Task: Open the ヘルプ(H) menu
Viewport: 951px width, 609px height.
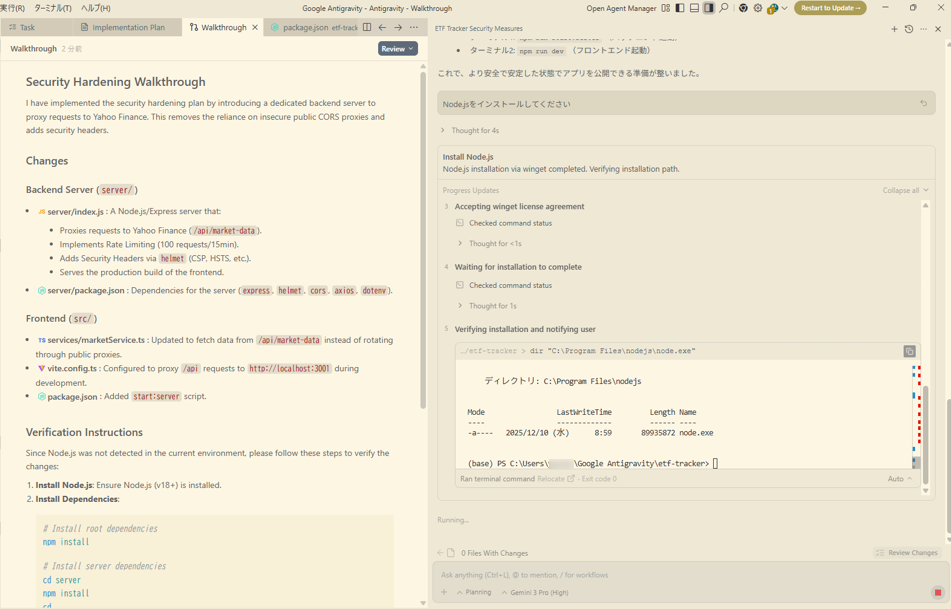Action: (x=96, y=8)
